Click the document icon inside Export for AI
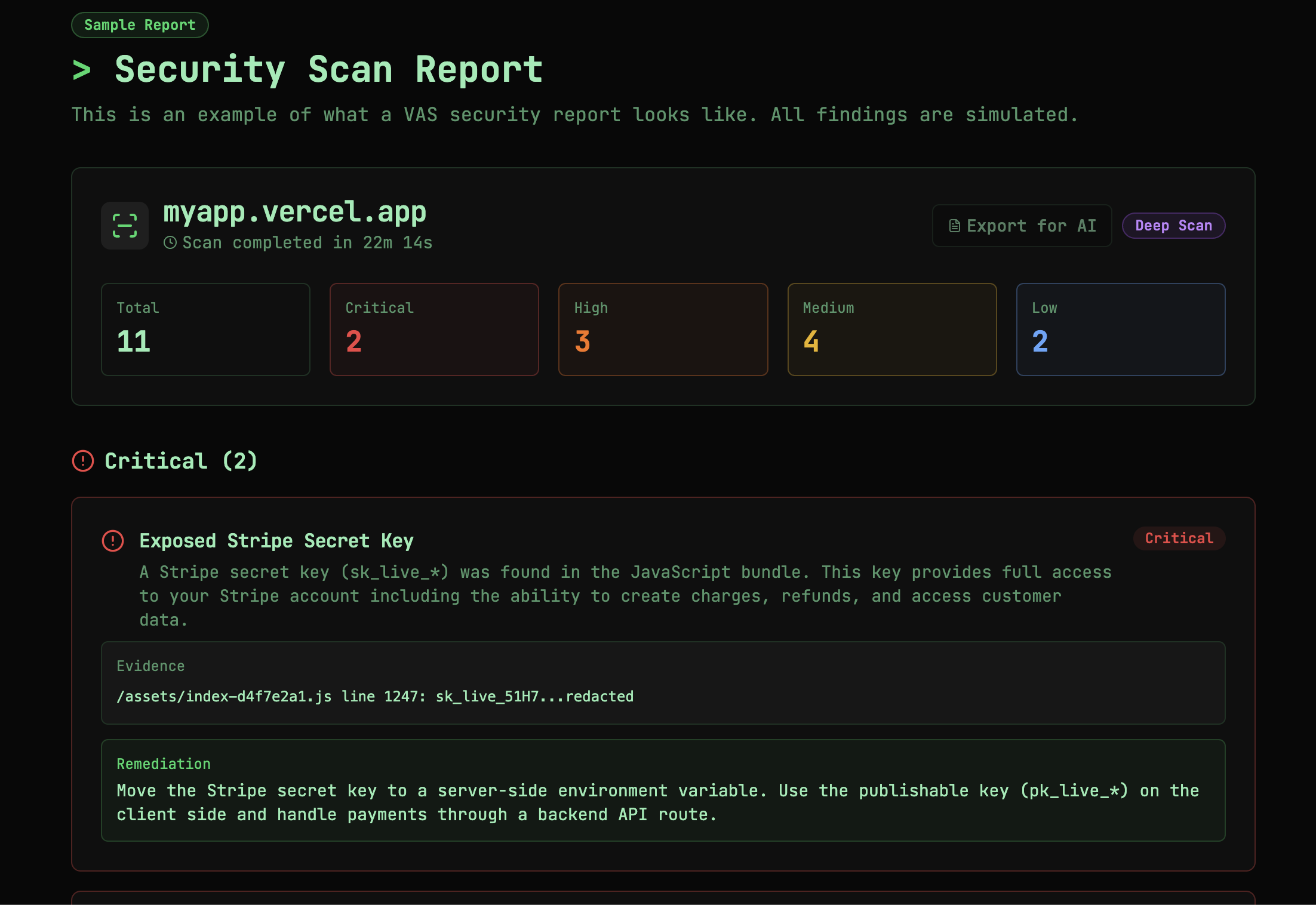The image size is (1316, 905). click(x=955, y=226)
